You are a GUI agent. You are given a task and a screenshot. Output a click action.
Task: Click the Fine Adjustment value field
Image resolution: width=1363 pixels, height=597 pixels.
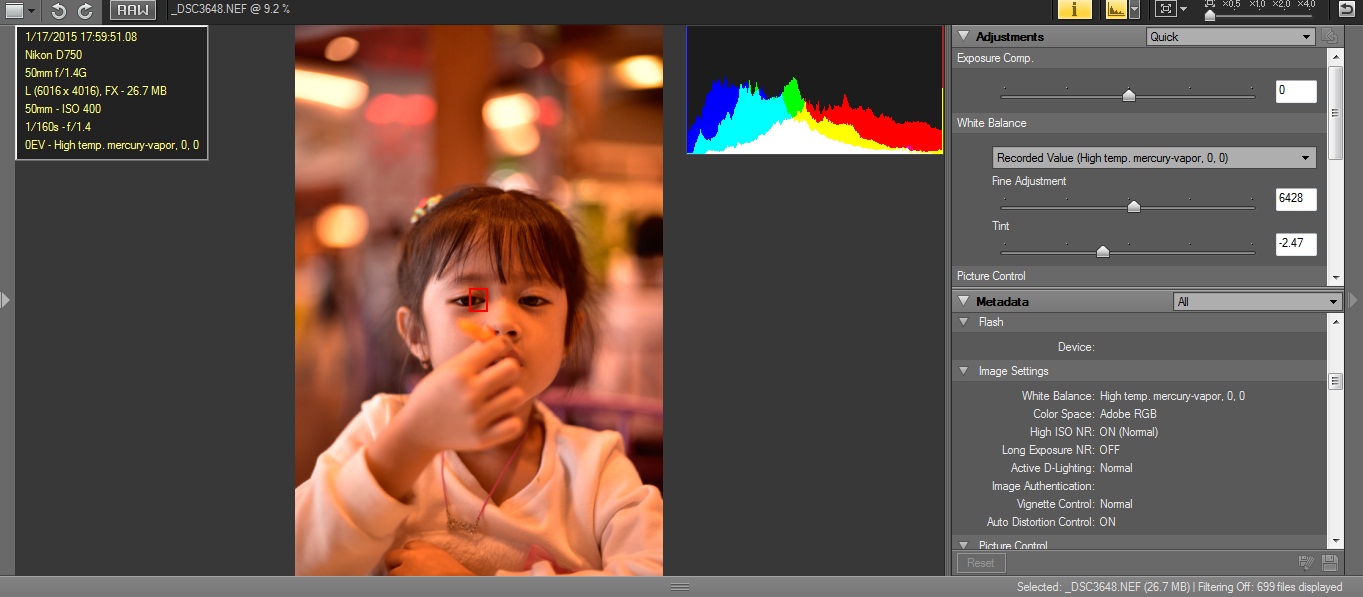tap(1295, 199)
